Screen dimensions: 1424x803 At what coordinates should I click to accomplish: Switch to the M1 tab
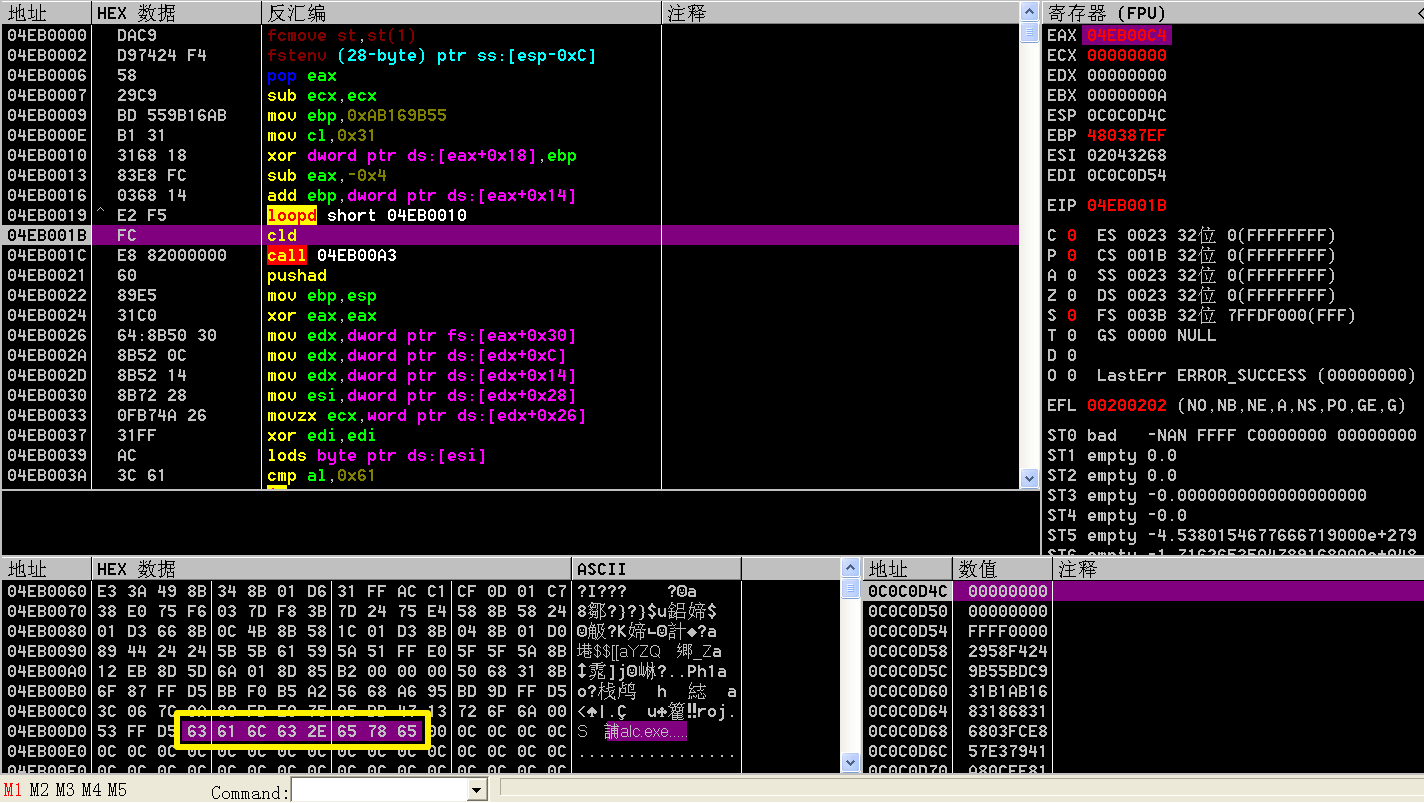[x=14, y=790]
